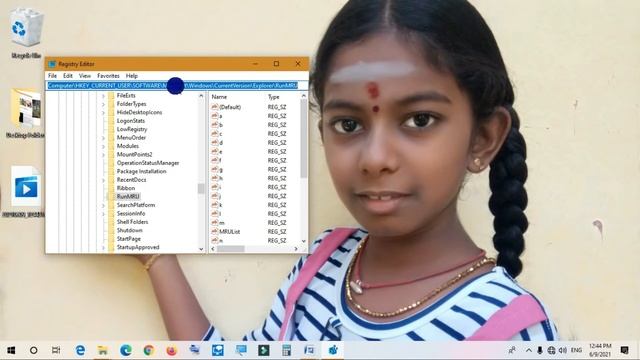
Task: Click the Cortana circle on the taskbar
Action: [34, 350]
